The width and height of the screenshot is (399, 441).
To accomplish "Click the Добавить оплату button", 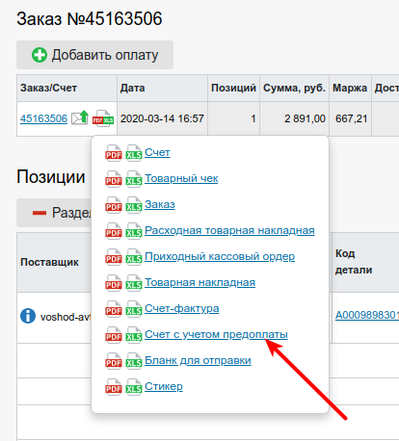I will 95,55.
